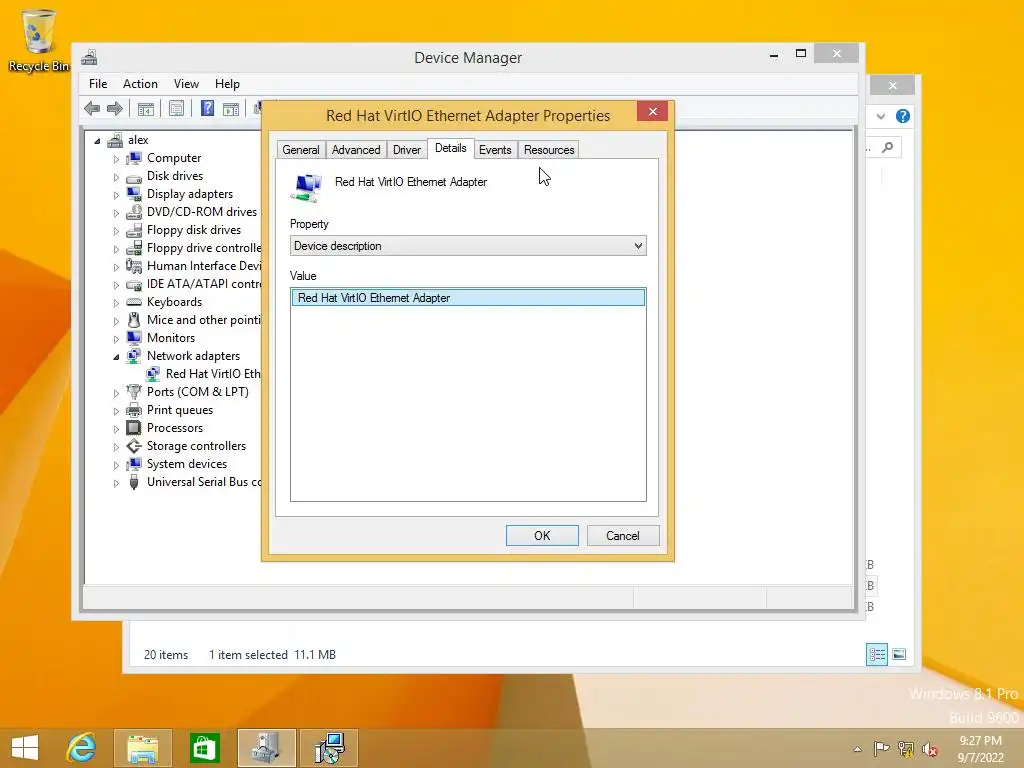Switch to the Advanced tab
The width and height of the screenshot is (1024, 768).
tap(356, 150)
